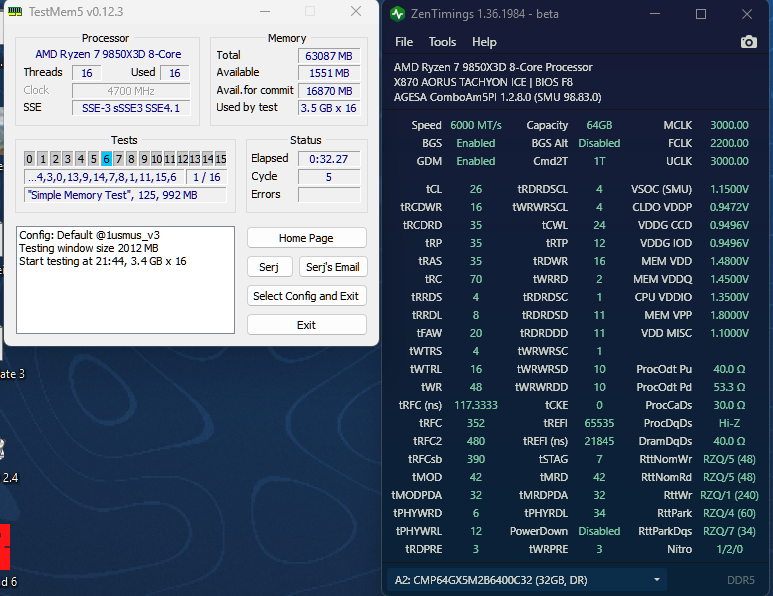
Task: Click the Exit button in TestMem5
Action: click(306, 325)
